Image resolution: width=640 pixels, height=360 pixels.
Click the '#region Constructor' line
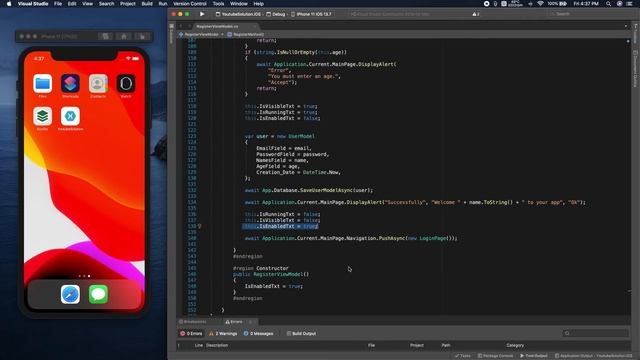point(260,268)
